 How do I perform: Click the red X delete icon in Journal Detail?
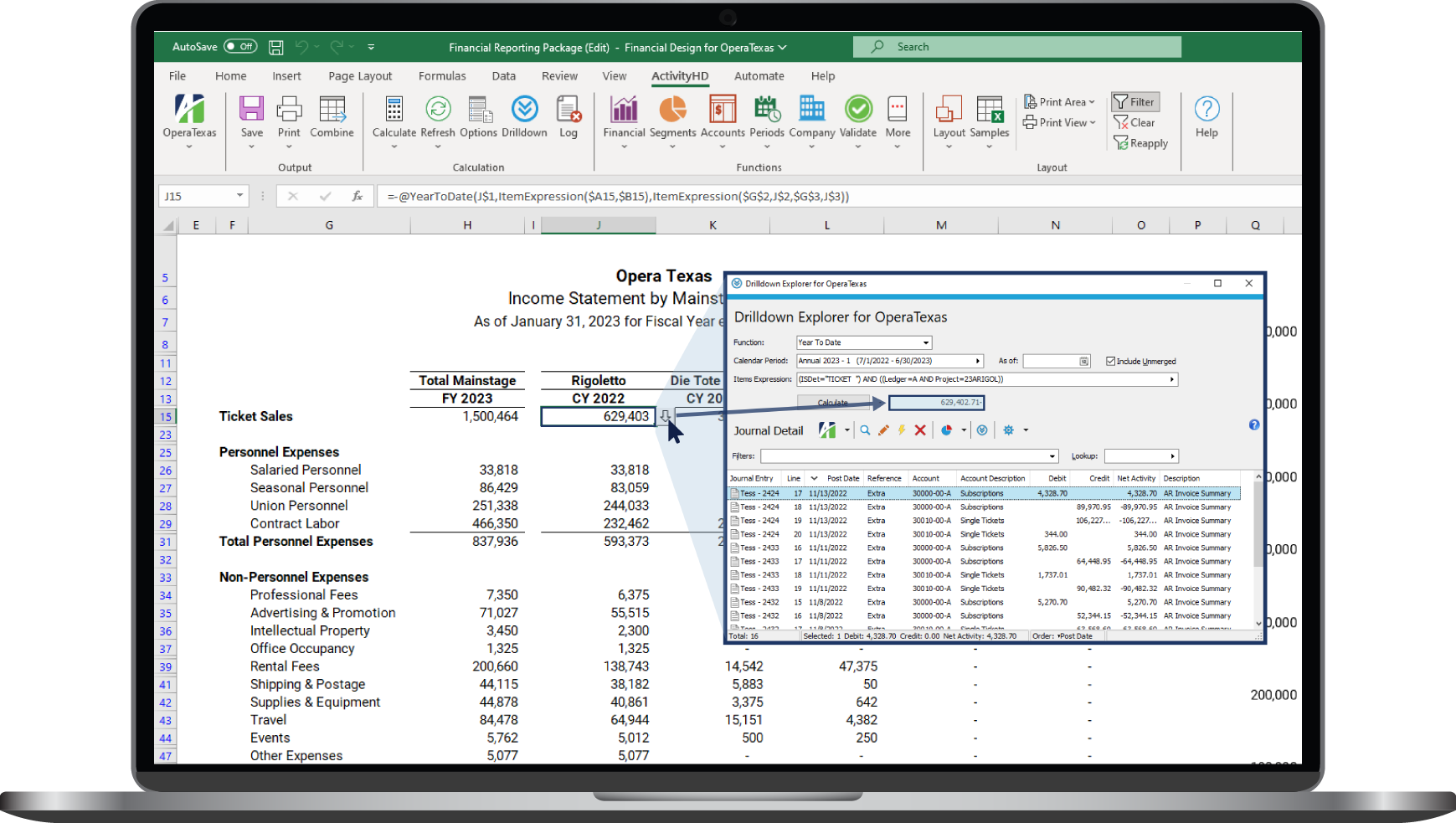point(920,430)
